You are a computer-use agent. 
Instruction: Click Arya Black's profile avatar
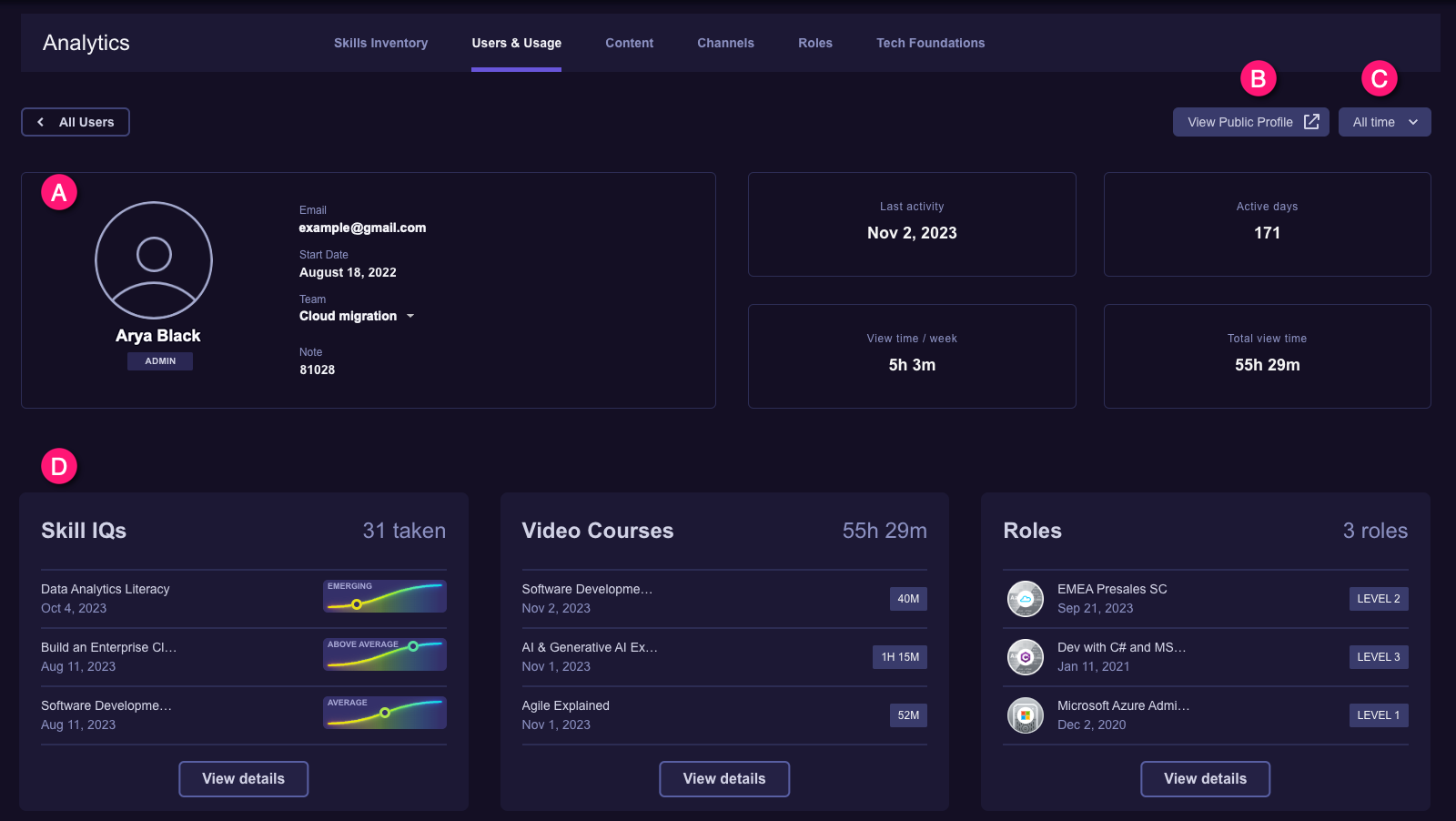point(154,260)
